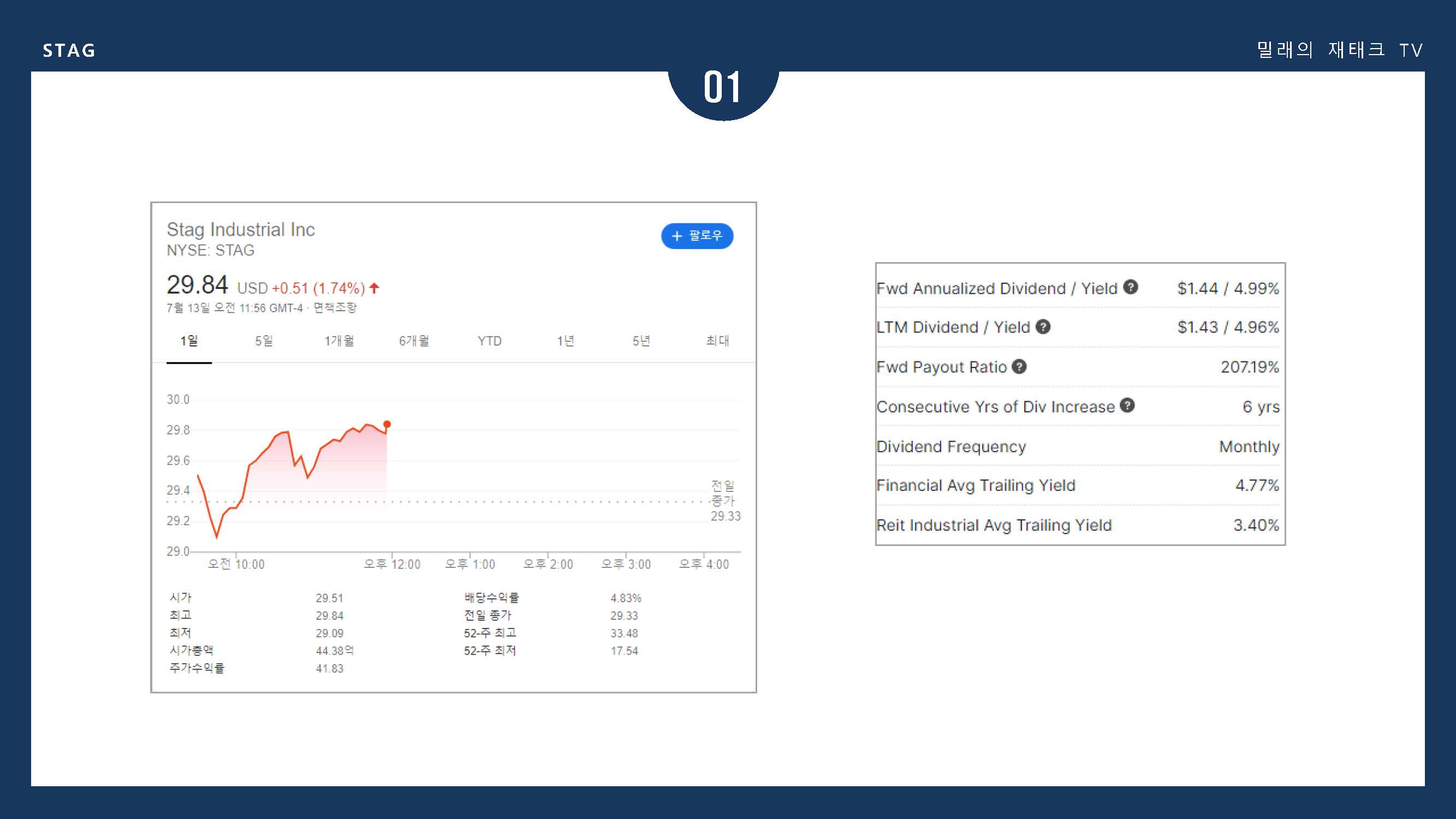Select the 1일 chart range tab
This screenshot has height=819, width=1456.
coord(189,341)
